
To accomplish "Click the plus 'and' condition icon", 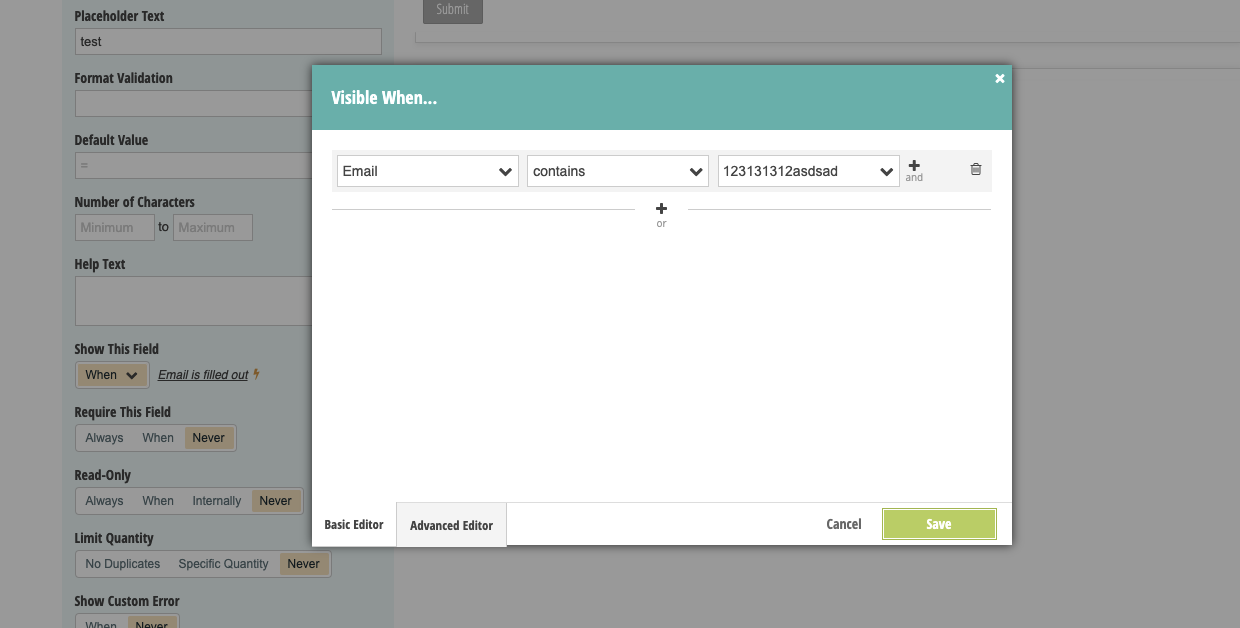I will click(x=914, y=167).
